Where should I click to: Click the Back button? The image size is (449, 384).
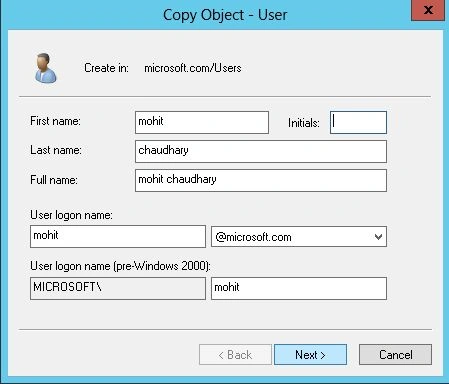pos(235,355)
